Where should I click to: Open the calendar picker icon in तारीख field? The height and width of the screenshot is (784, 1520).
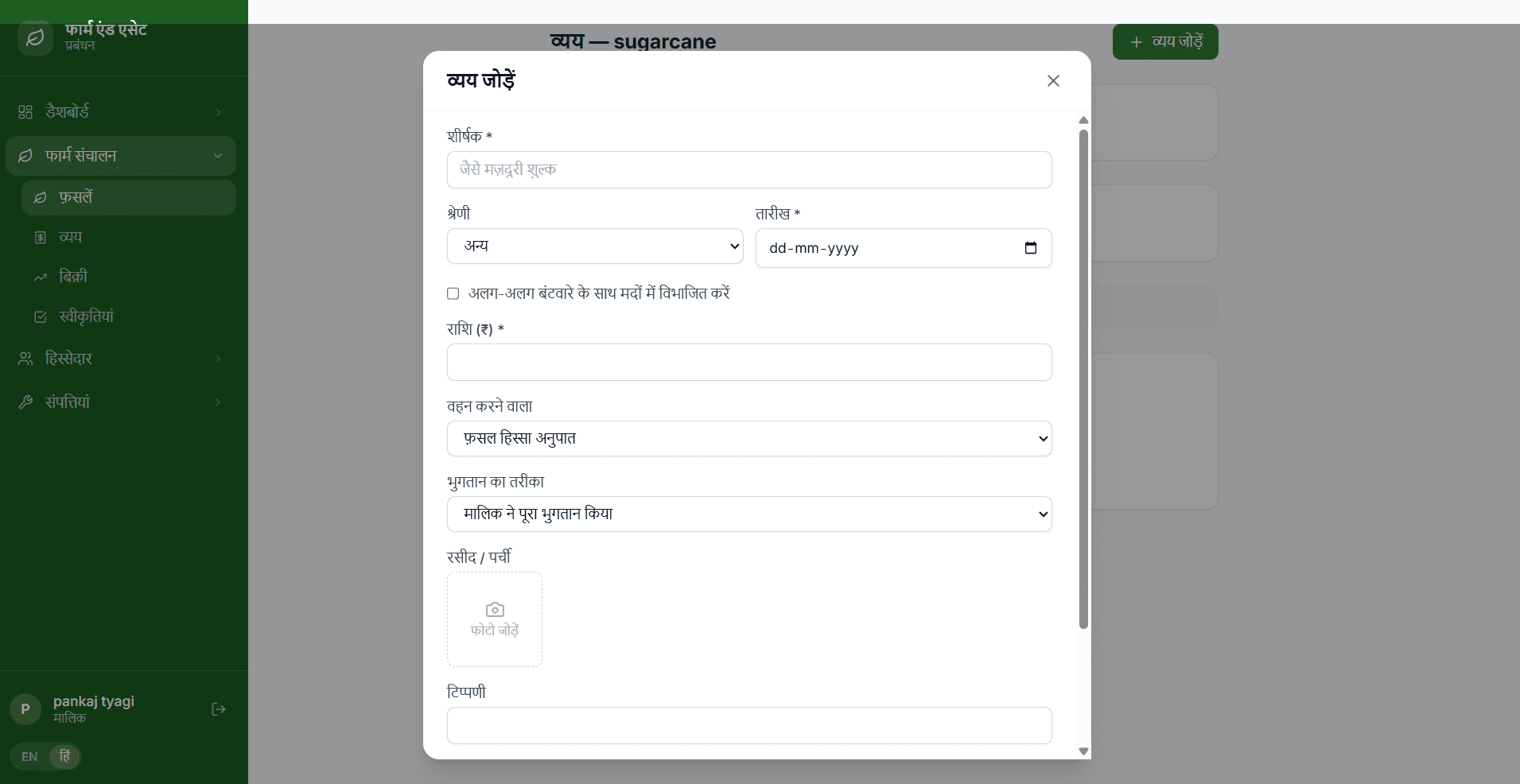click(1031, 248)
